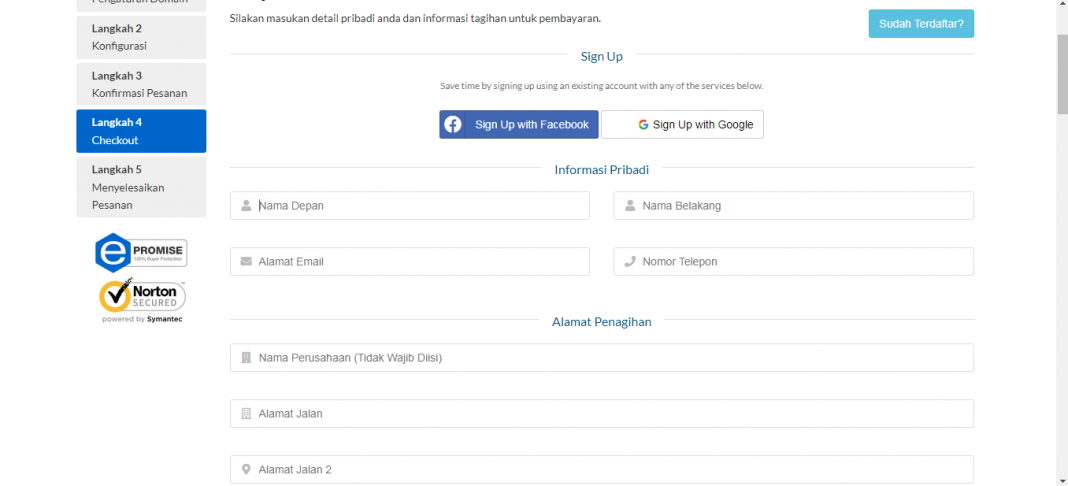Click the Alamat Penagihan section heading
Image resolution: width=1068 pixels, height=486 pixels.
[x=601, y=322]
